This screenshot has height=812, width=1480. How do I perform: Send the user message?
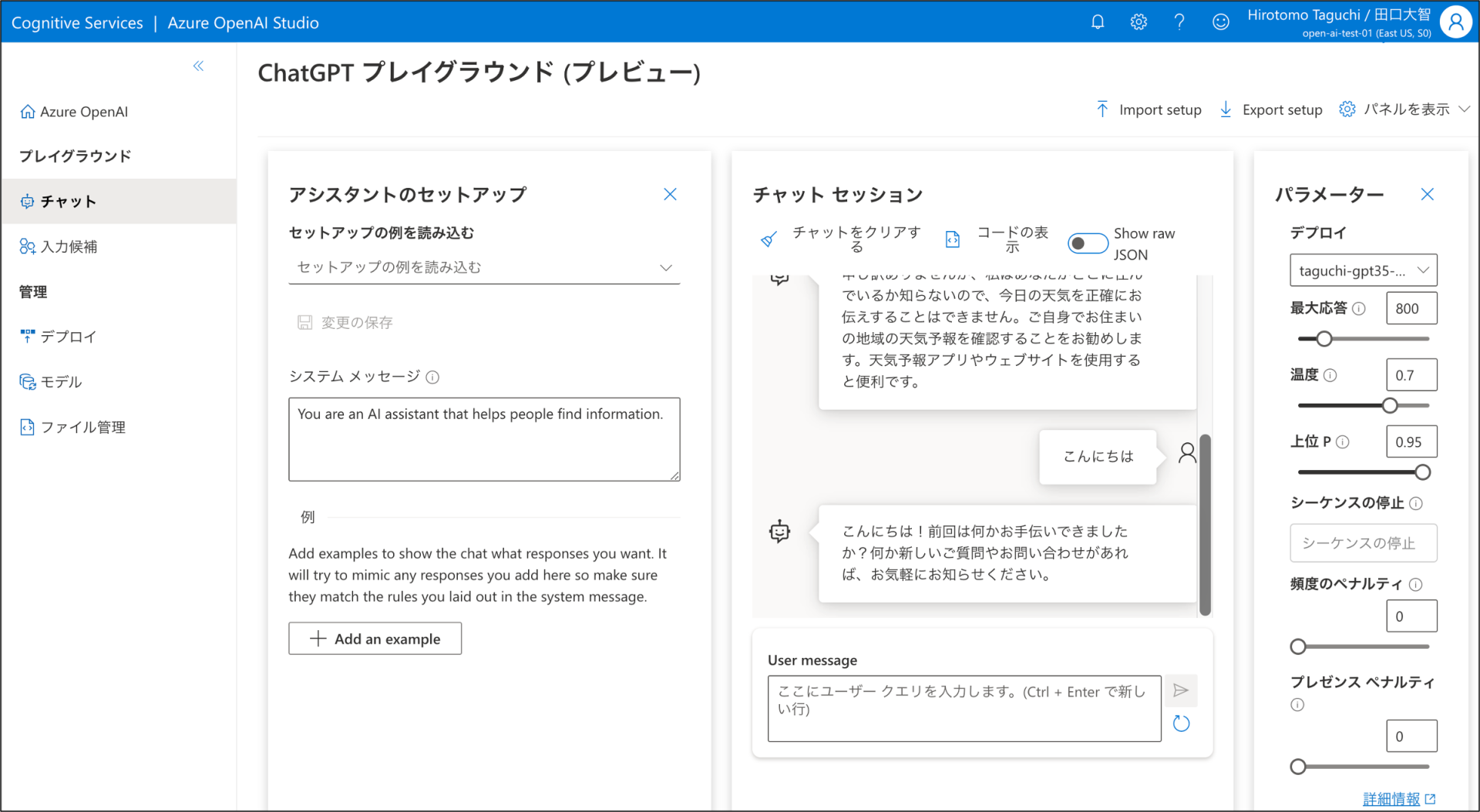tap(1180, 691)
